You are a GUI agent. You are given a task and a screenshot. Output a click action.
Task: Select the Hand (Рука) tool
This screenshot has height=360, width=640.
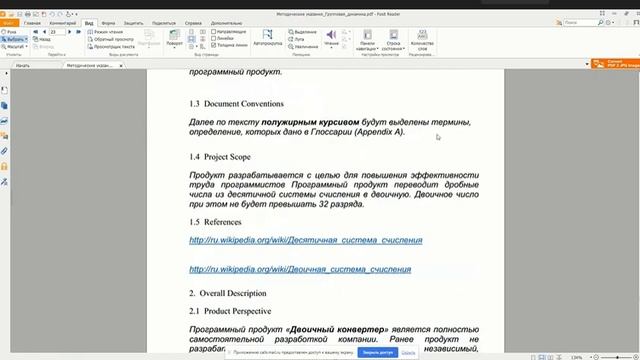point(9,32)
